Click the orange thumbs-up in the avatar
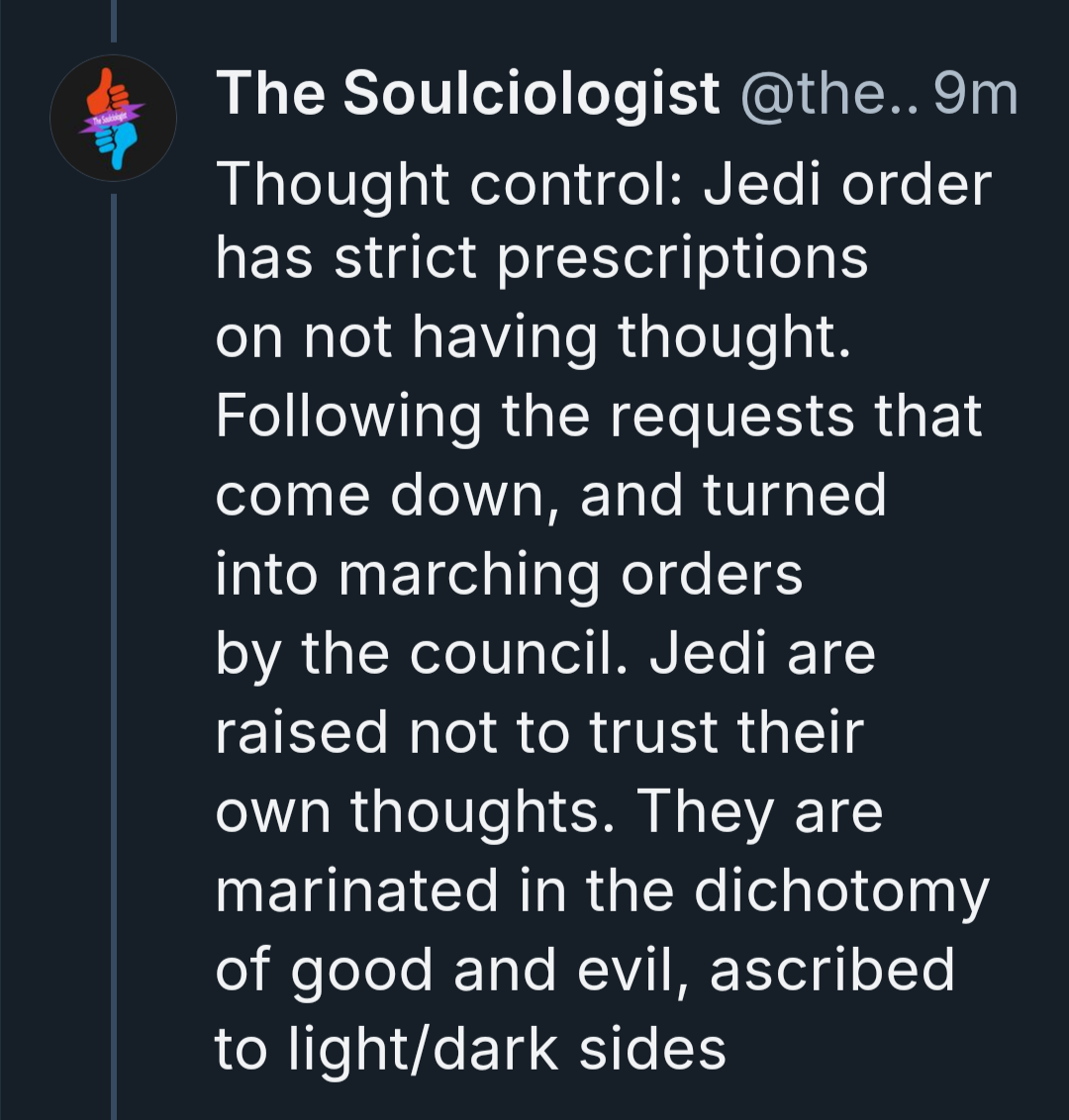 tap(107, 91)
